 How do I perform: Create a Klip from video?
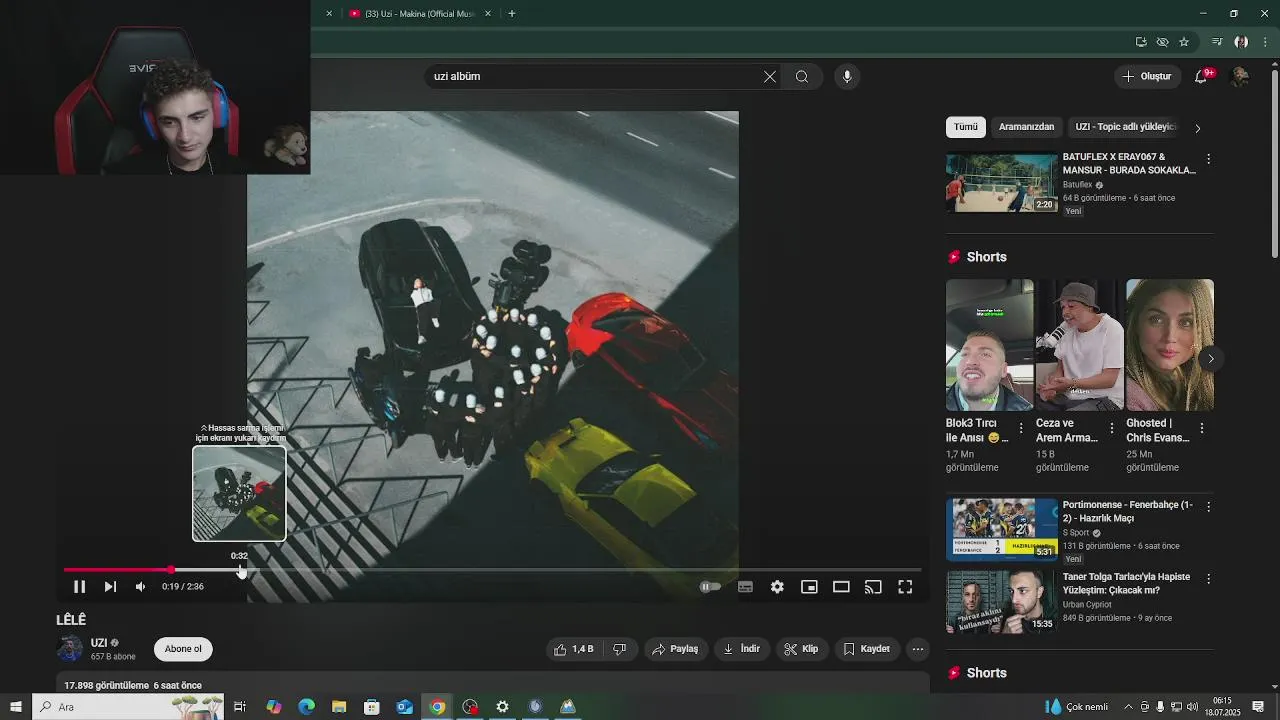801,649
